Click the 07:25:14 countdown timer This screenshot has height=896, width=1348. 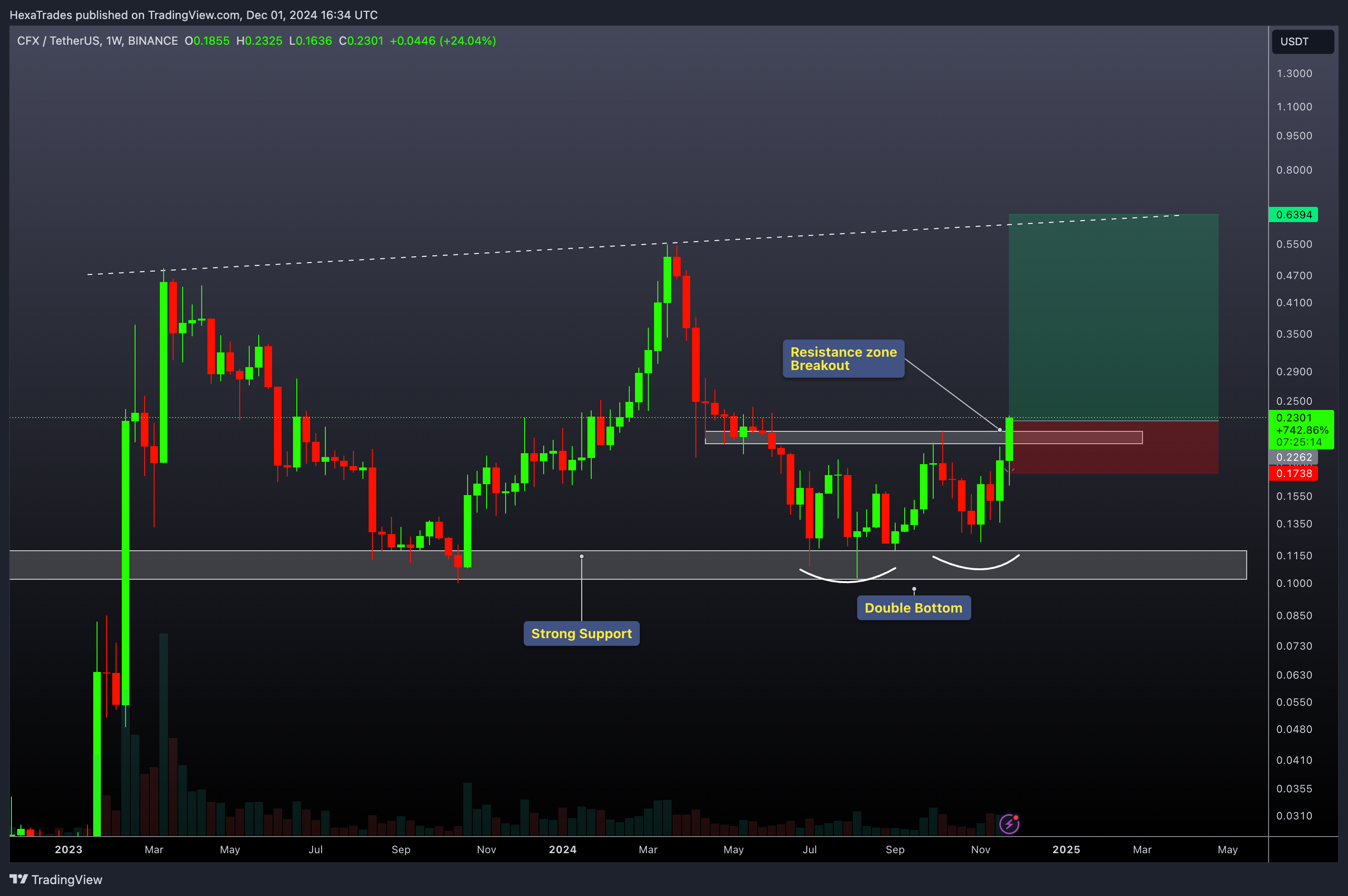[x=1299, y=442]
